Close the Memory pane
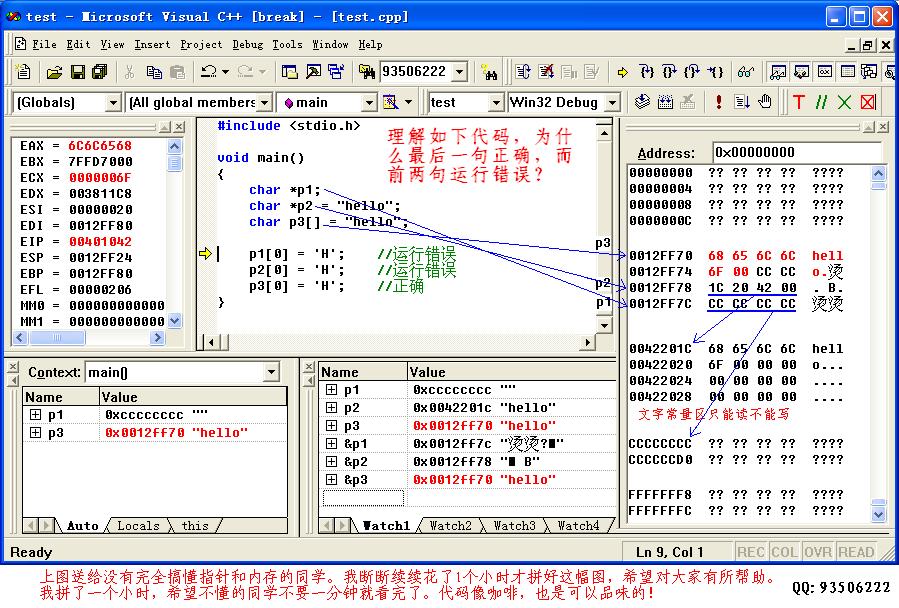Screen dimensions: 899x608 (883, 127)
